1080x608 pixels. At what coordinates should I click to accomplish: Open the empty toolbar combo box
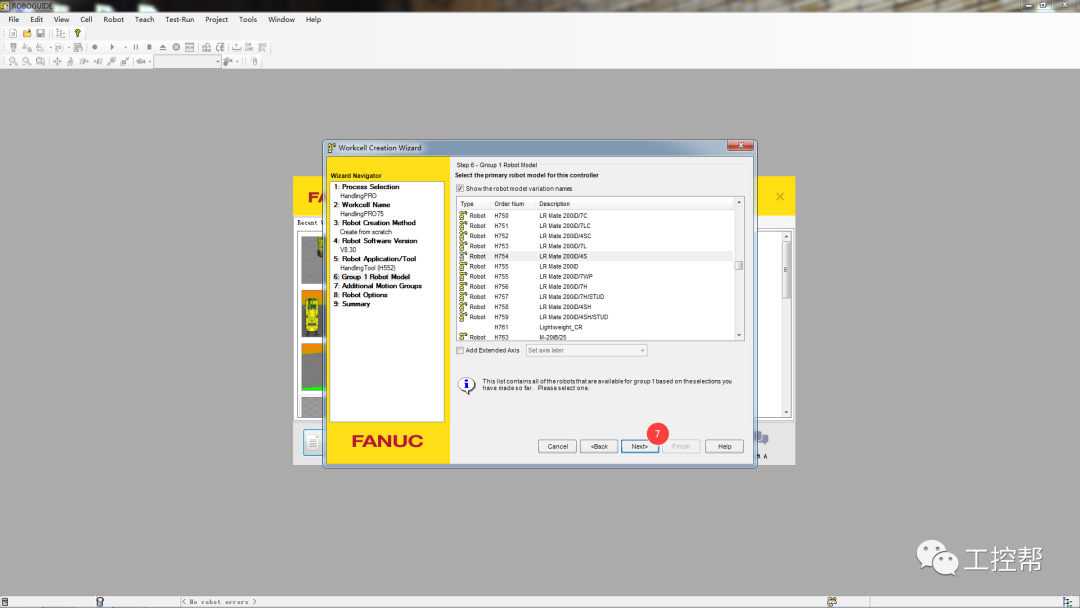click(x=187, y=61)
